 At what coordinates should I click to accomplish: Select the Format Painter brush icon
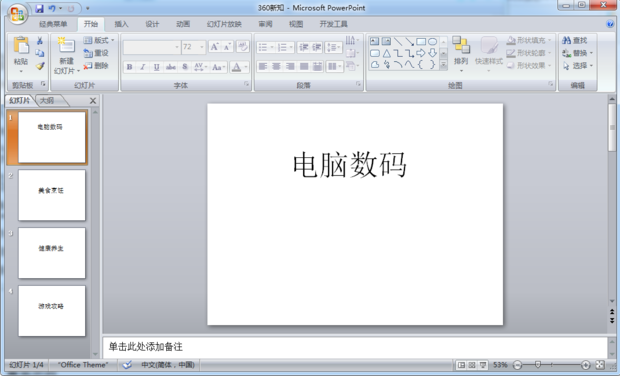click(40, 66)
